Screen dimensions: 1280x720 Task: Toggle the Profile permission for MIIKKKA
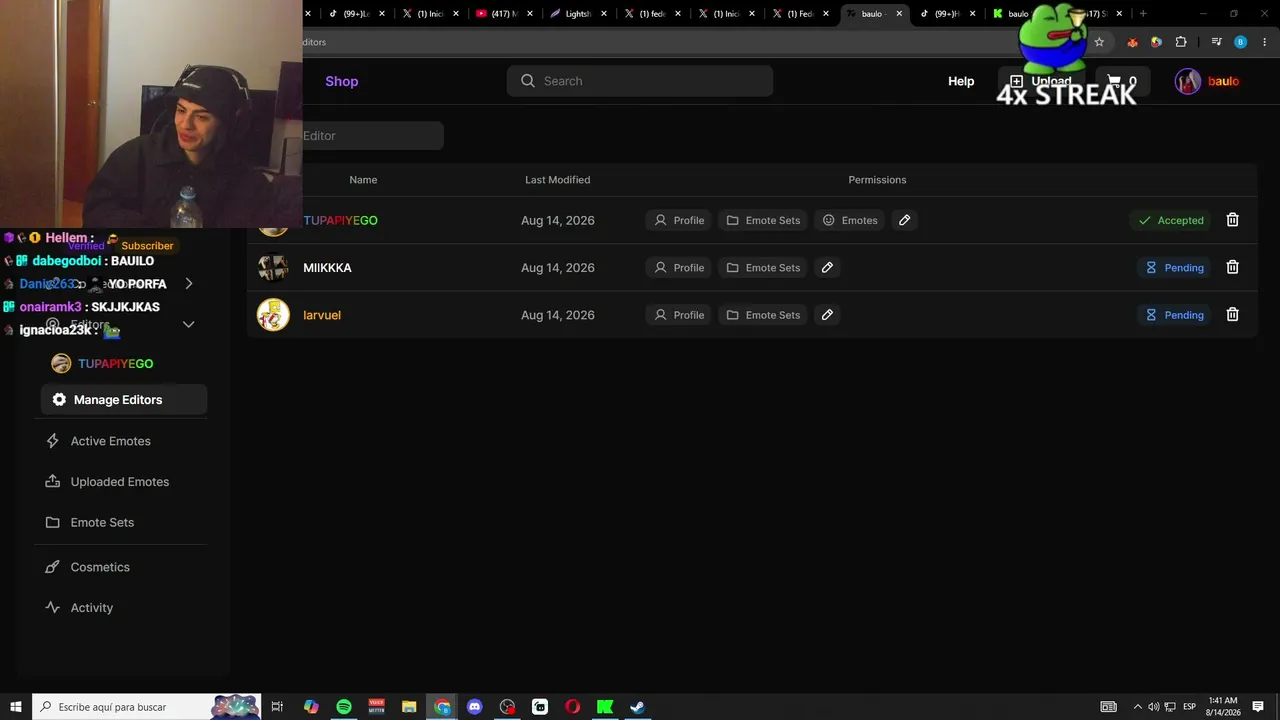(678, 267)
